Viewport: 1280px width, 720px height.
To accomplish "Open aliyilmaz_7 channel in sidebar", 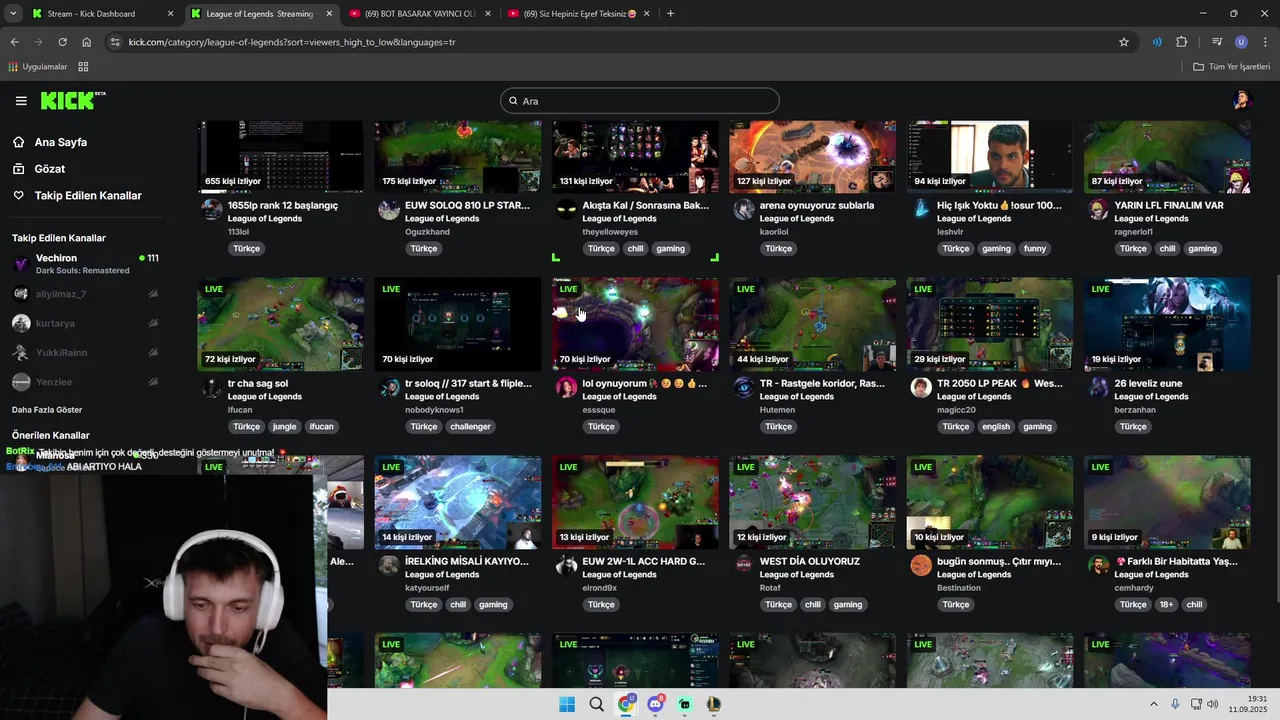I will tap(85, 294).
